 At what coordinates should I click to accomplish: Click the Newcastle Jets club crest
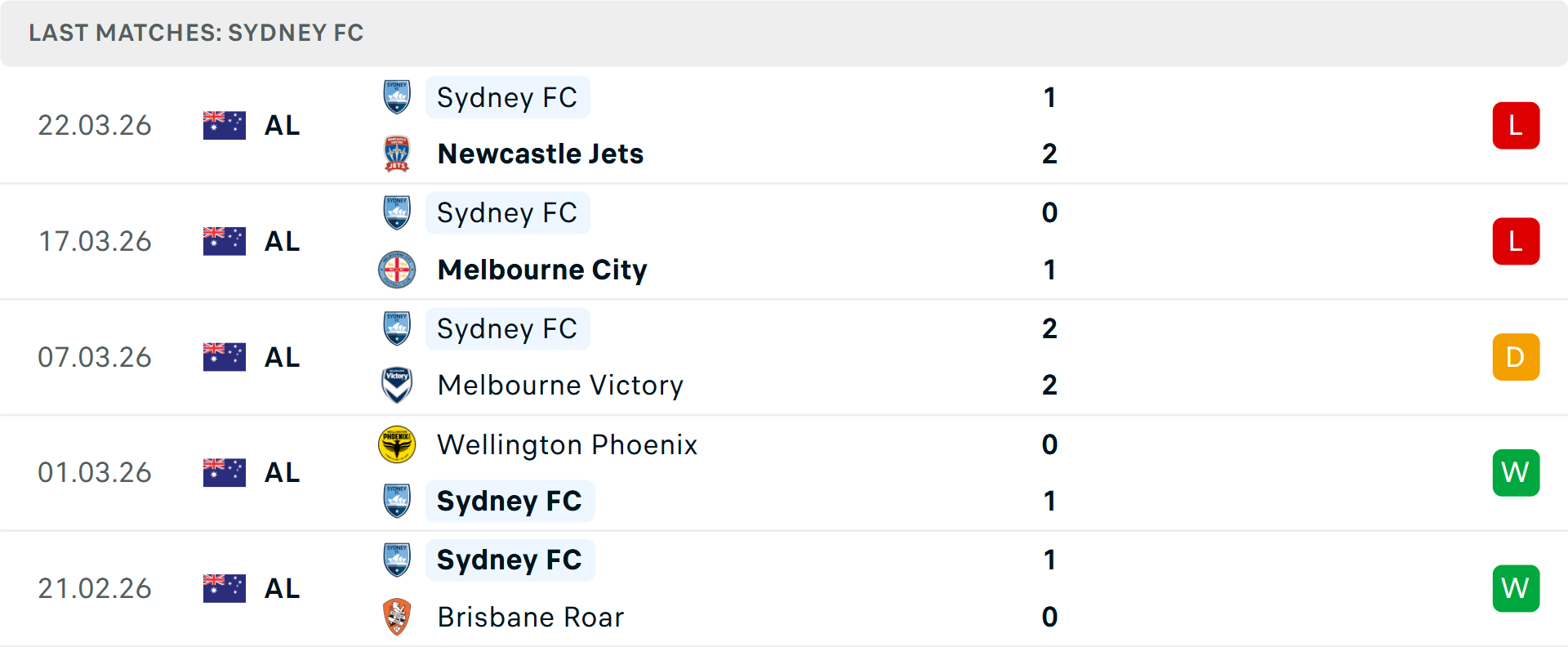pos(397,154)
